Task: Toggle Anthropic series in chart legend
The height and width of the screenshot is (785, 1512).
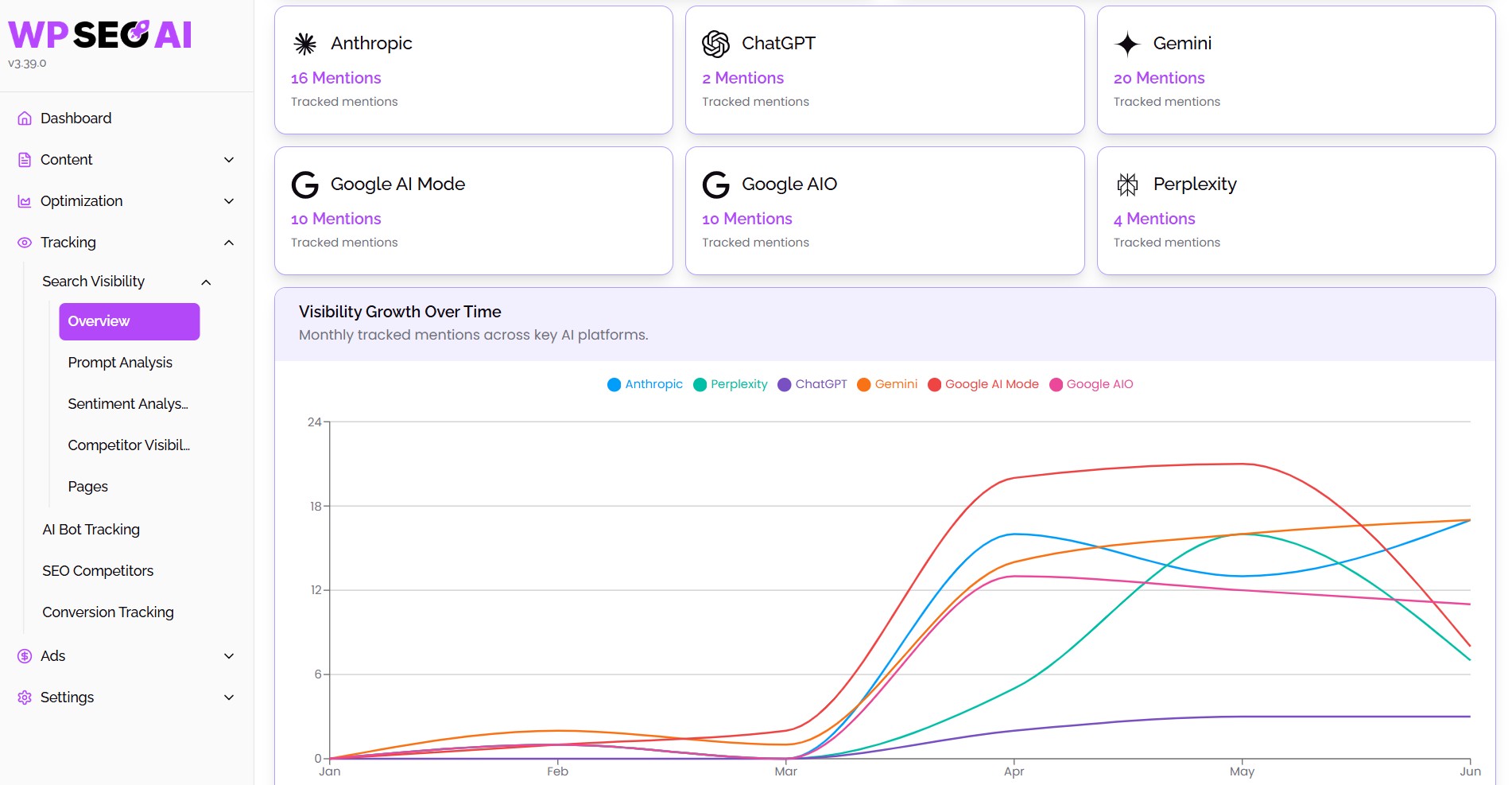Action: point(645,384)
